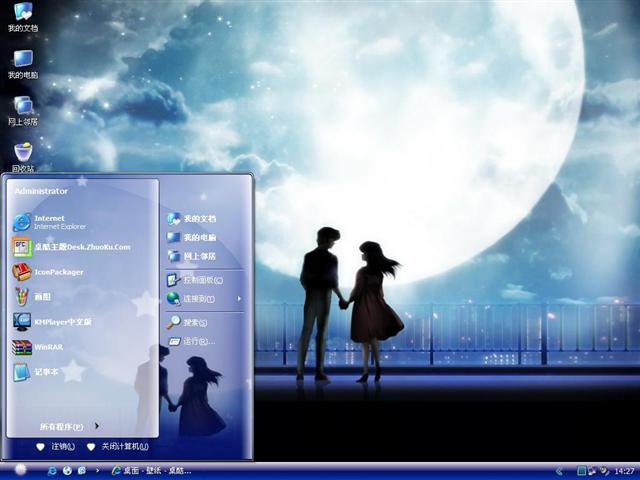Click 注销 log off button
The image size is (640, 480).
point(56,447)
